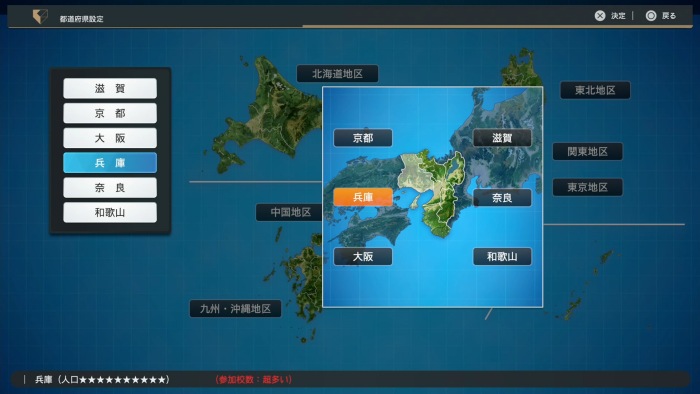The width and height of the screenshot is (700, 394).
Task: Click 和歌山 label on the Kinki map
Action: point(502,257)
